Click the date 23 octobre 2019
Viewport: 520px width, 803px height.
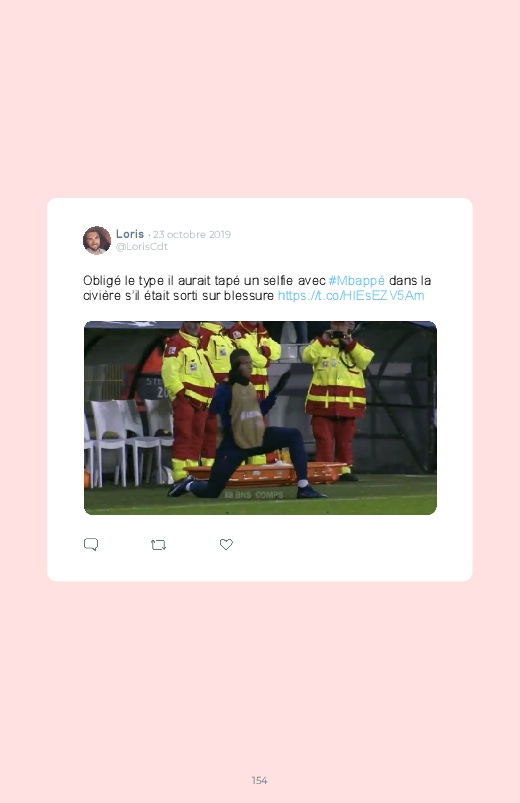(192, 235)
